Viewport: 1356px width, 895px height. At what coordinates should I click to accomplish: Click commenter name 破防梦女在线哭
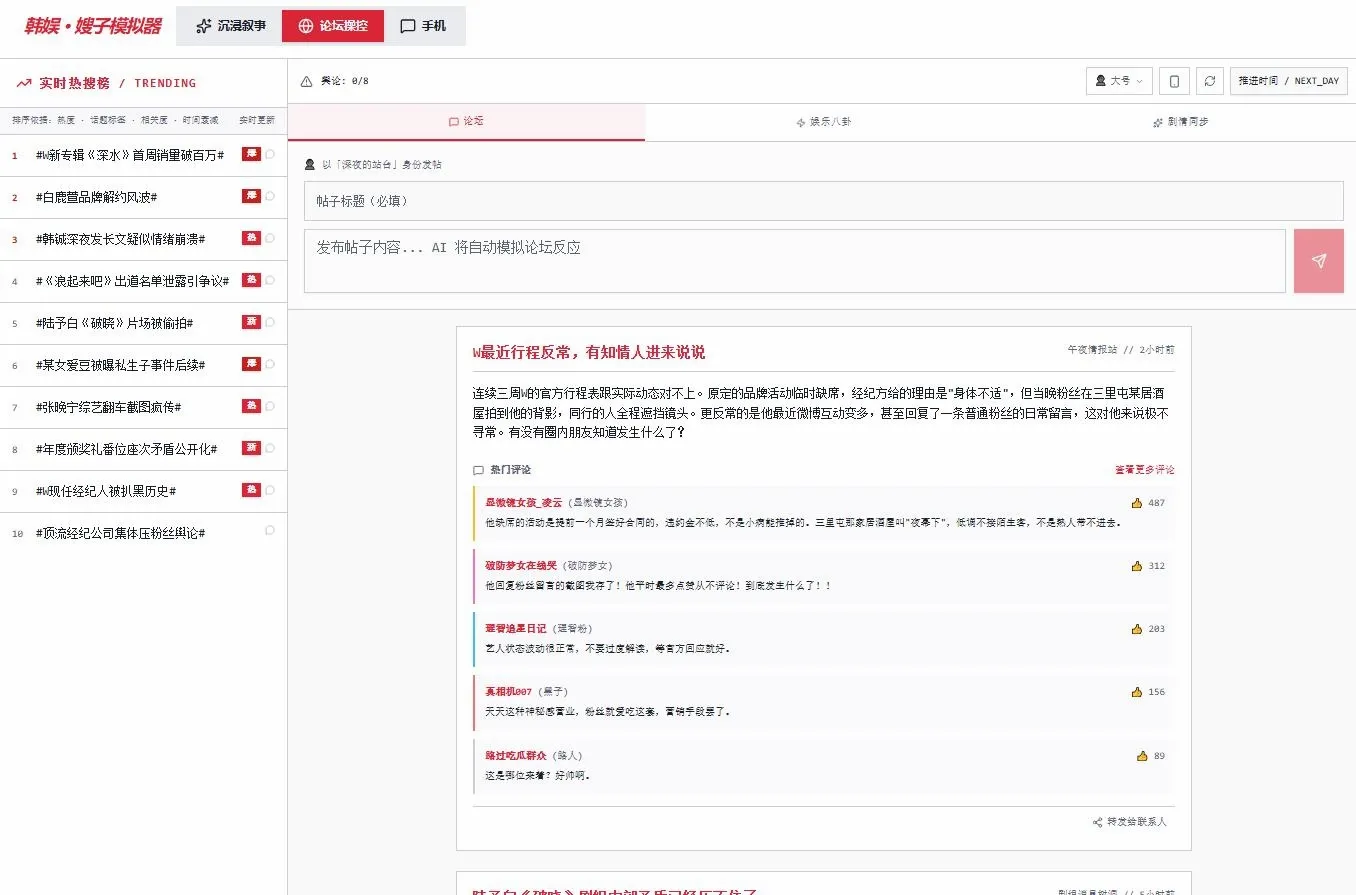coord(521,565)
